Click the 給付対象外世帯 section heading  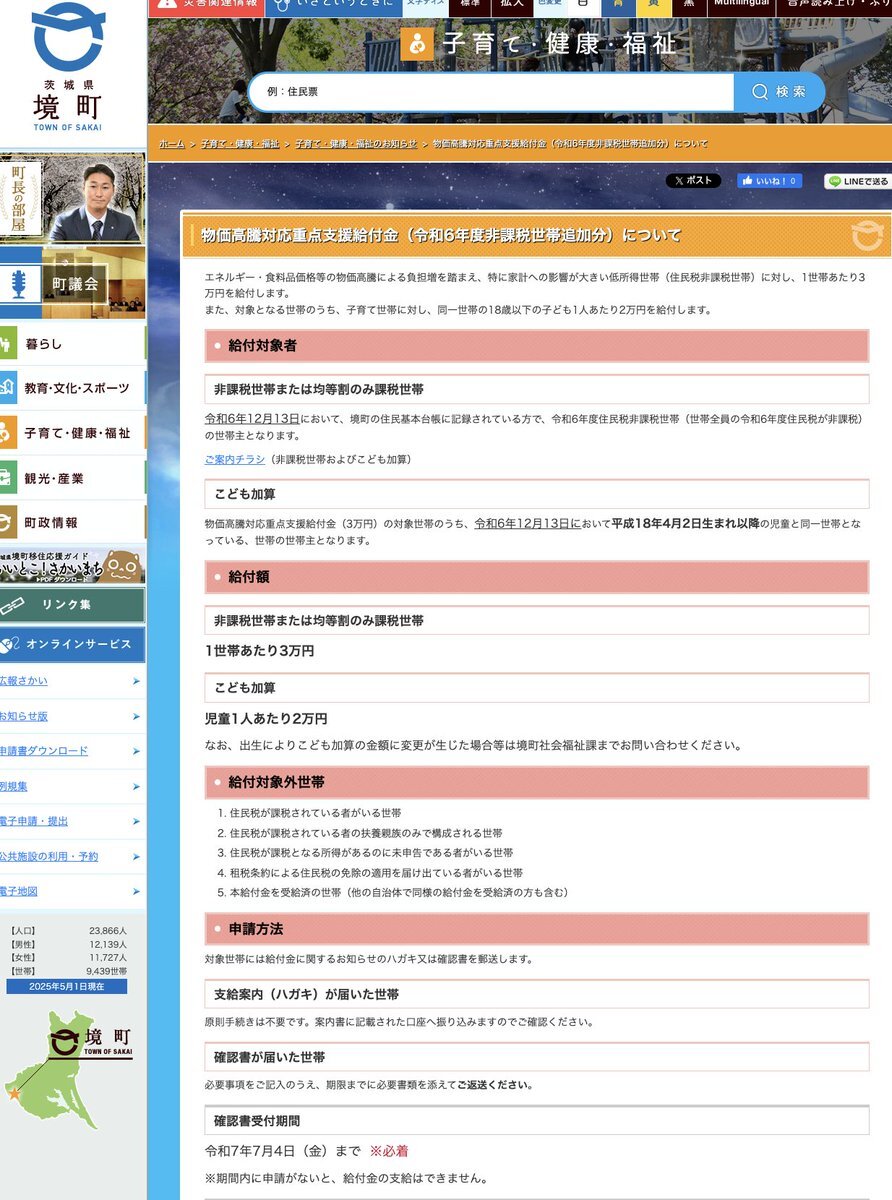coord(537,782)
